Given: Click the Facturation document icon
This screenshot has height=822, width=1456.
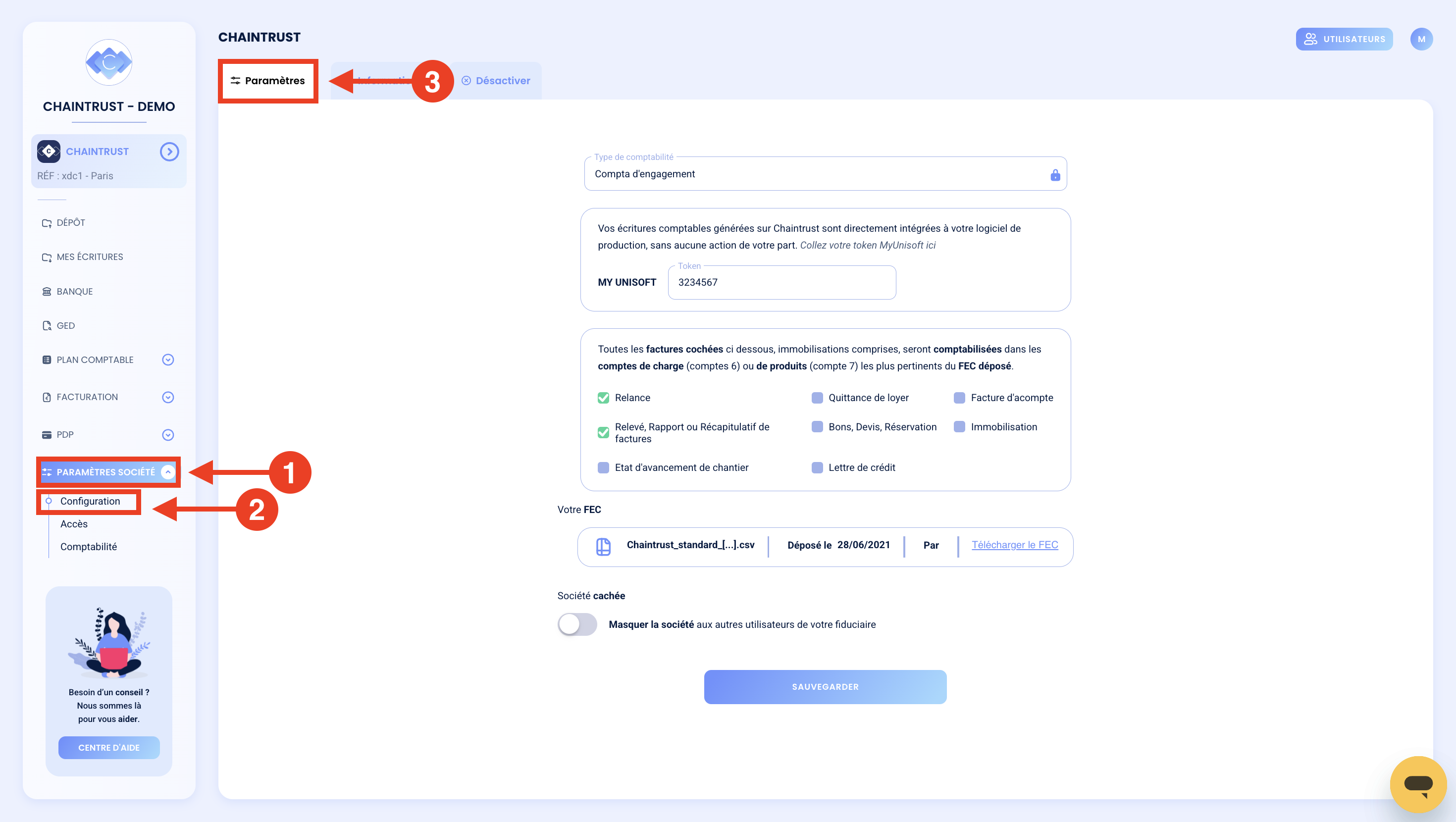Looking at the screenshot, I should pos(47,398).
